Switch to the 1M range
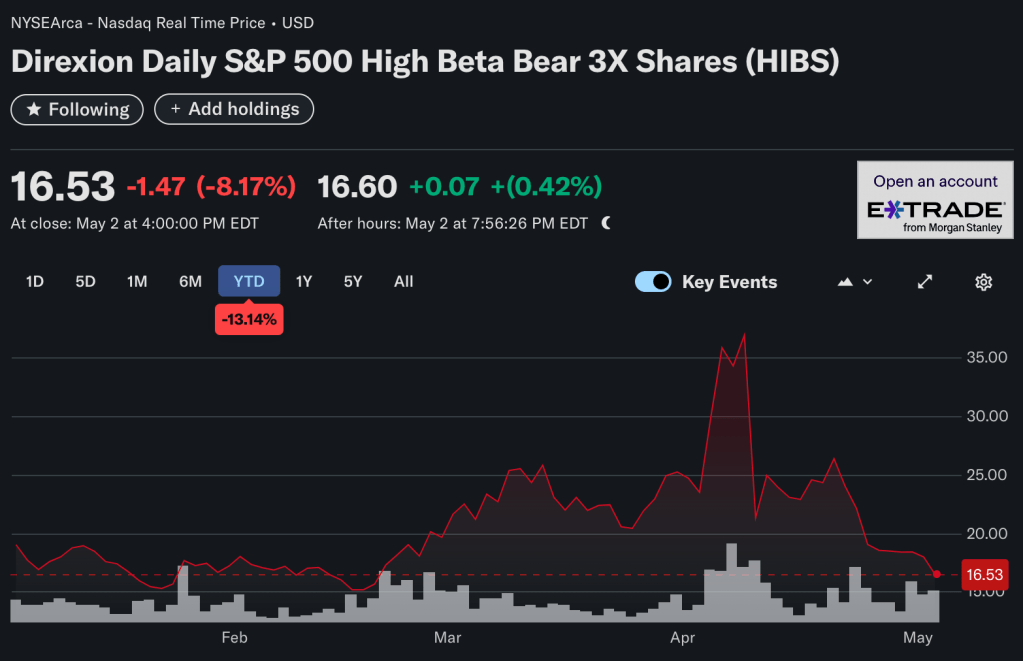 (x=137, y=282)
